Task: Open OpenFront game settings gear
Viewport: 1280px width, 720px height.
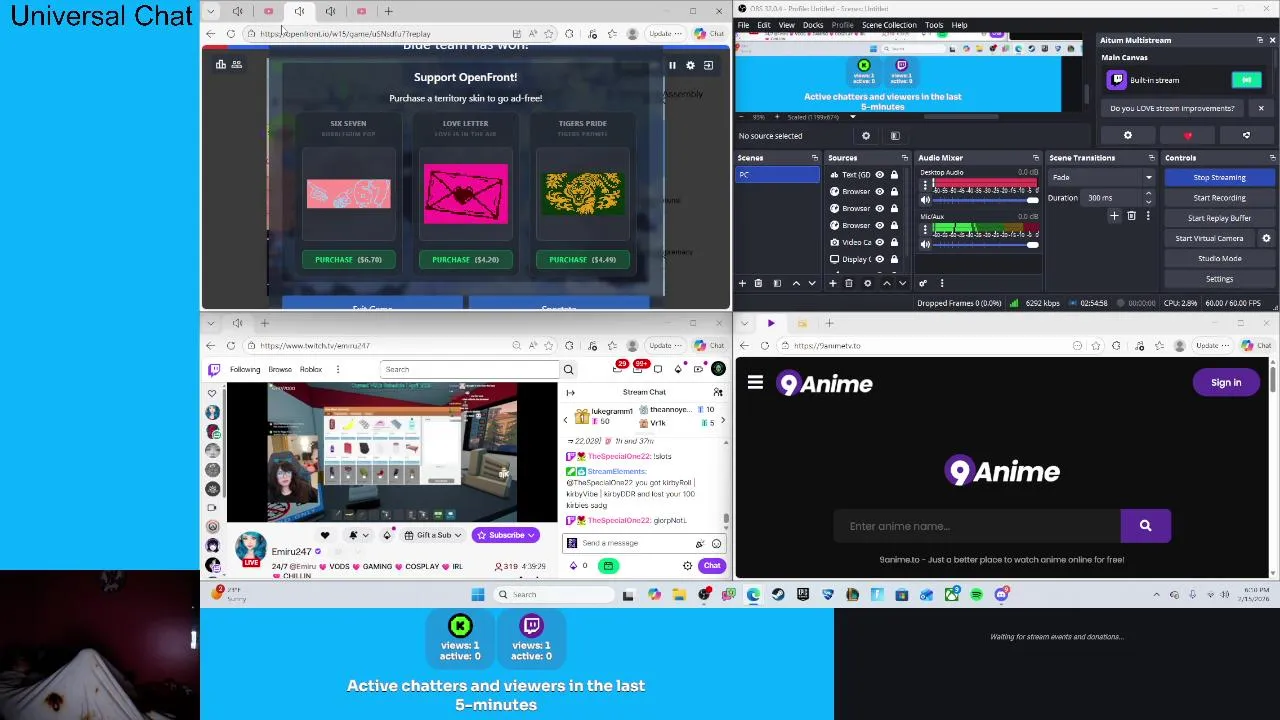Action: 690,65
